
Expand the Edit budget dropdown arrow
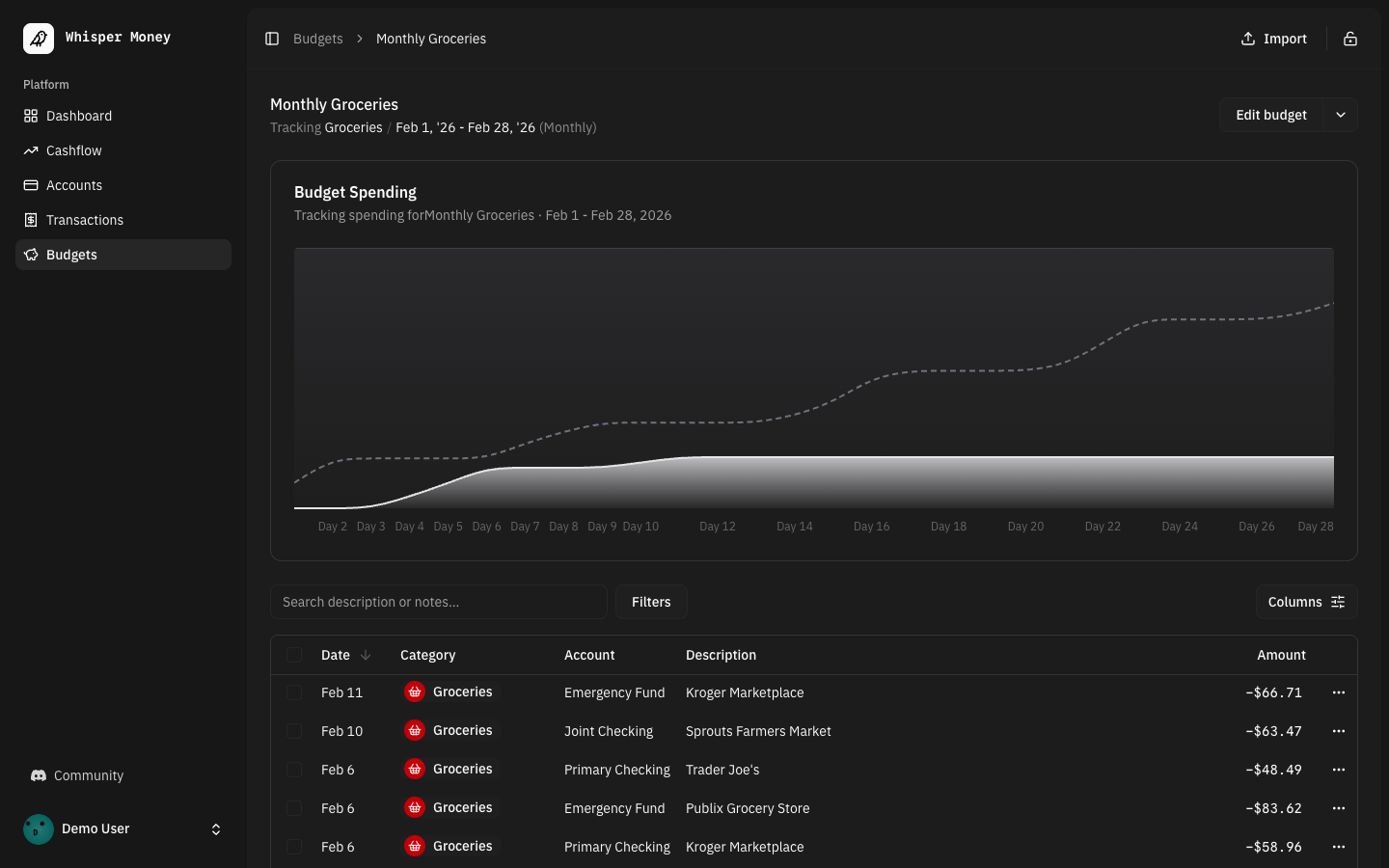(1340, 115)
